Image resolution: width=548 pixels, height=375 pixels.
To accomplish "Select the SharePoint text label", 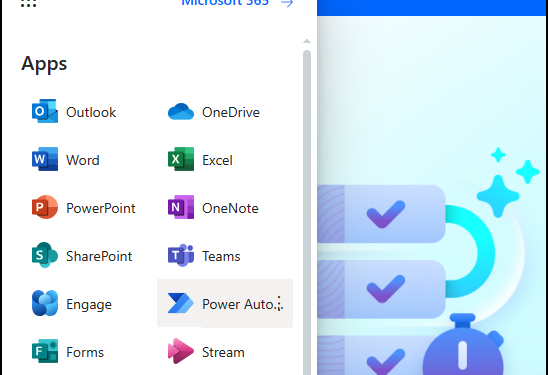I will point(99,256).
